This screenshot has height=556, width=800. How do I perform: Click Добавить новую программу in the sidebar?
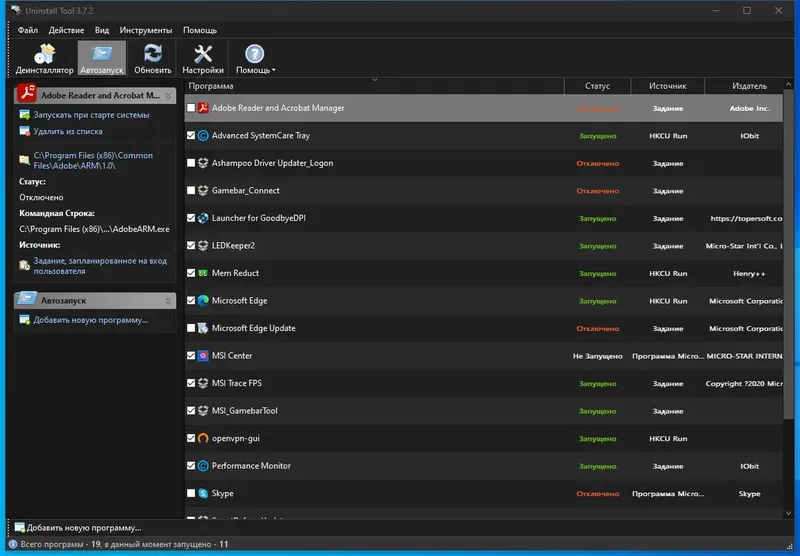[x=91, y=320]
